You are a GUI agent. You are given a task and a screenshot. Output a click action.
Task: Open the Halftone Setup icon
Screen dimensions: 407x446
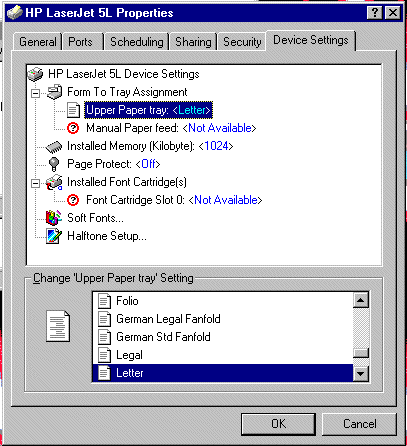point(54,236)
